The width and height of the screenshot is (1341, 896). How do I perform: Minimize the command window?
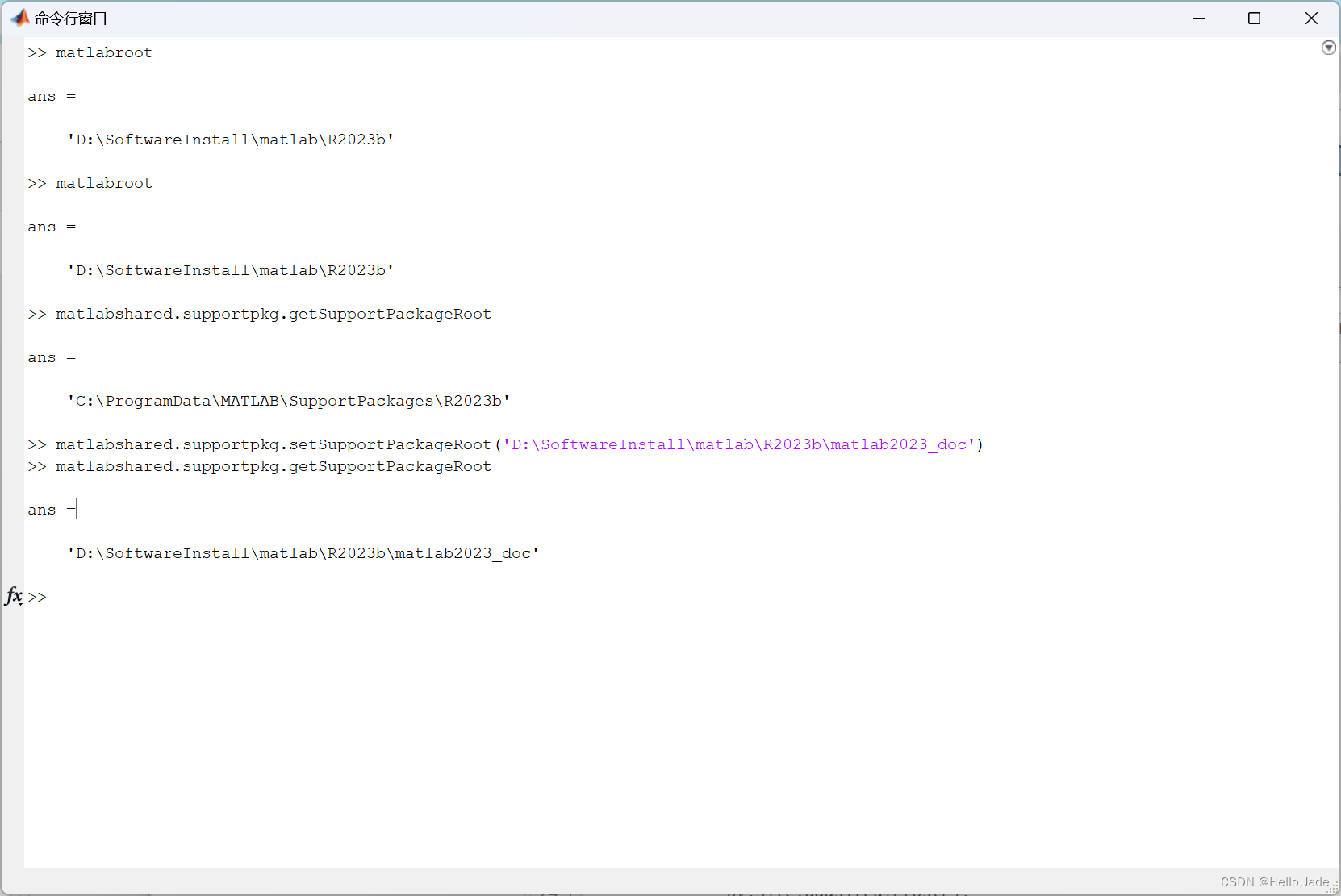1198,18
